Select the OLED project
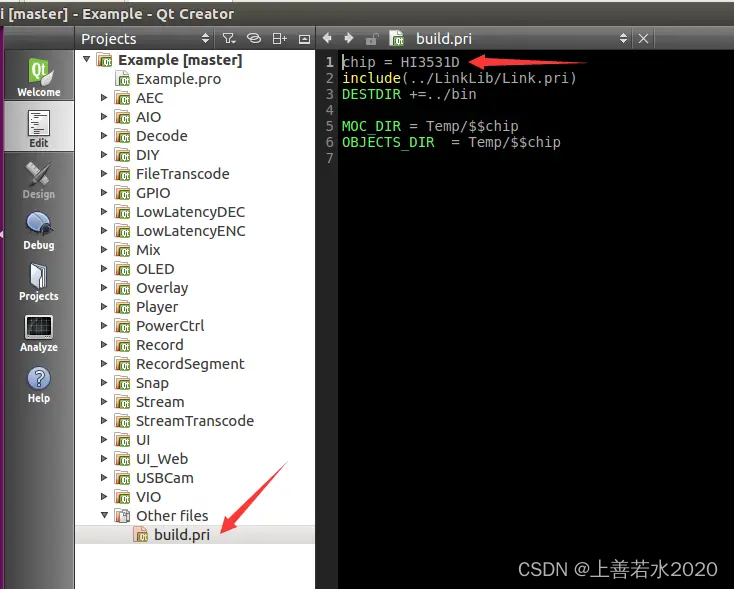 [x=155, y=269]
